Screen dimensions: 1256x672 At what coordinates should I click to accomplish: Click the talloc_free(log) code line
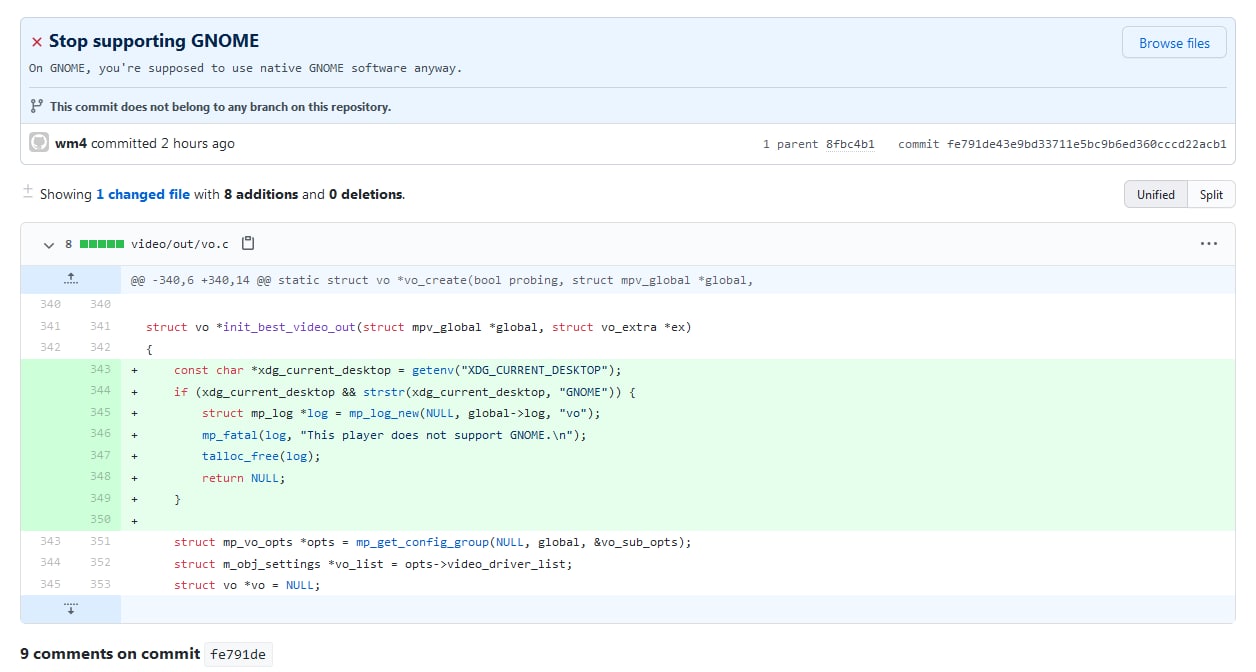(x=261, y=456)
